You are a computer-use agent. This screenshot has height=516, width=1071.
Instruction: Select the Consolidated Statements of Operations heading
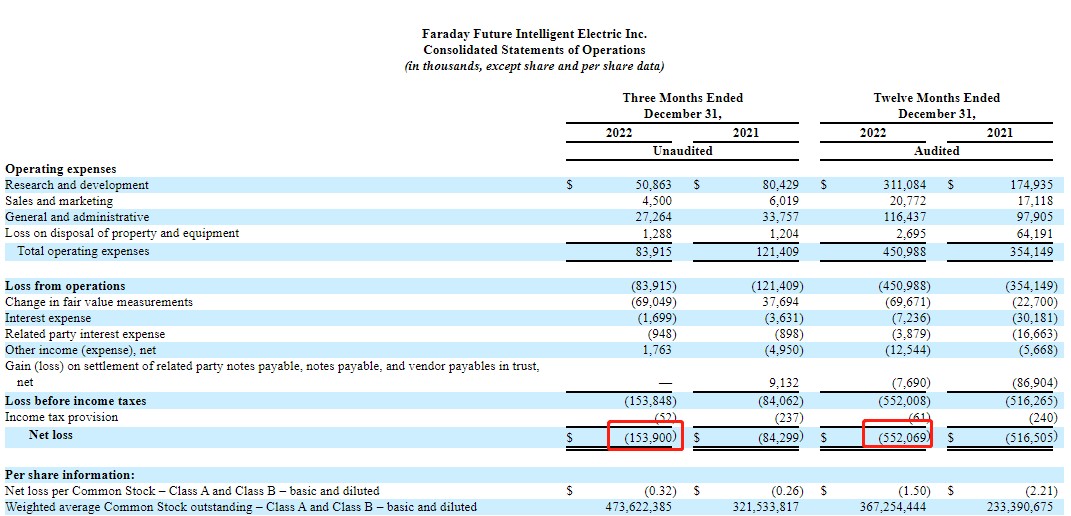click(534, 50)
